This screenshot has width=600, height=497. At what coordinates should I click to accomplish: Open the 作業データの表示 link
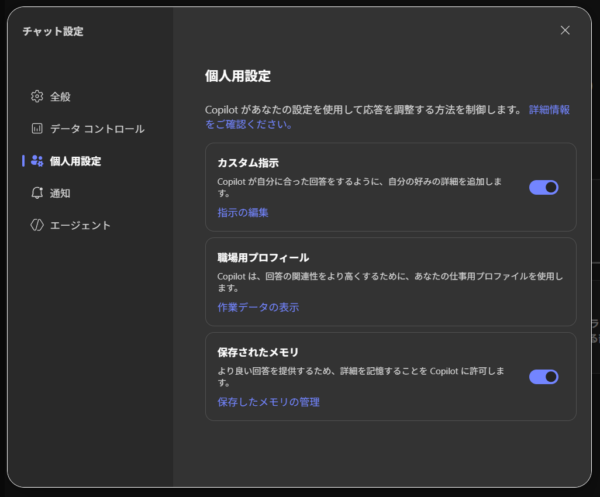[258, 307]
